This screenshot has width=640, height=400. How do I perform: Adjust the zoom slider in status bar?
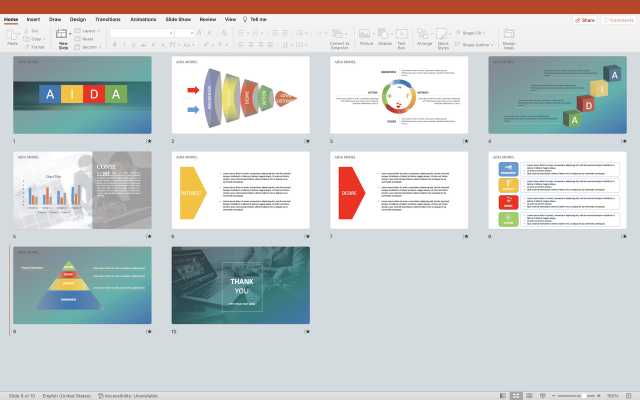pos(580,396)
